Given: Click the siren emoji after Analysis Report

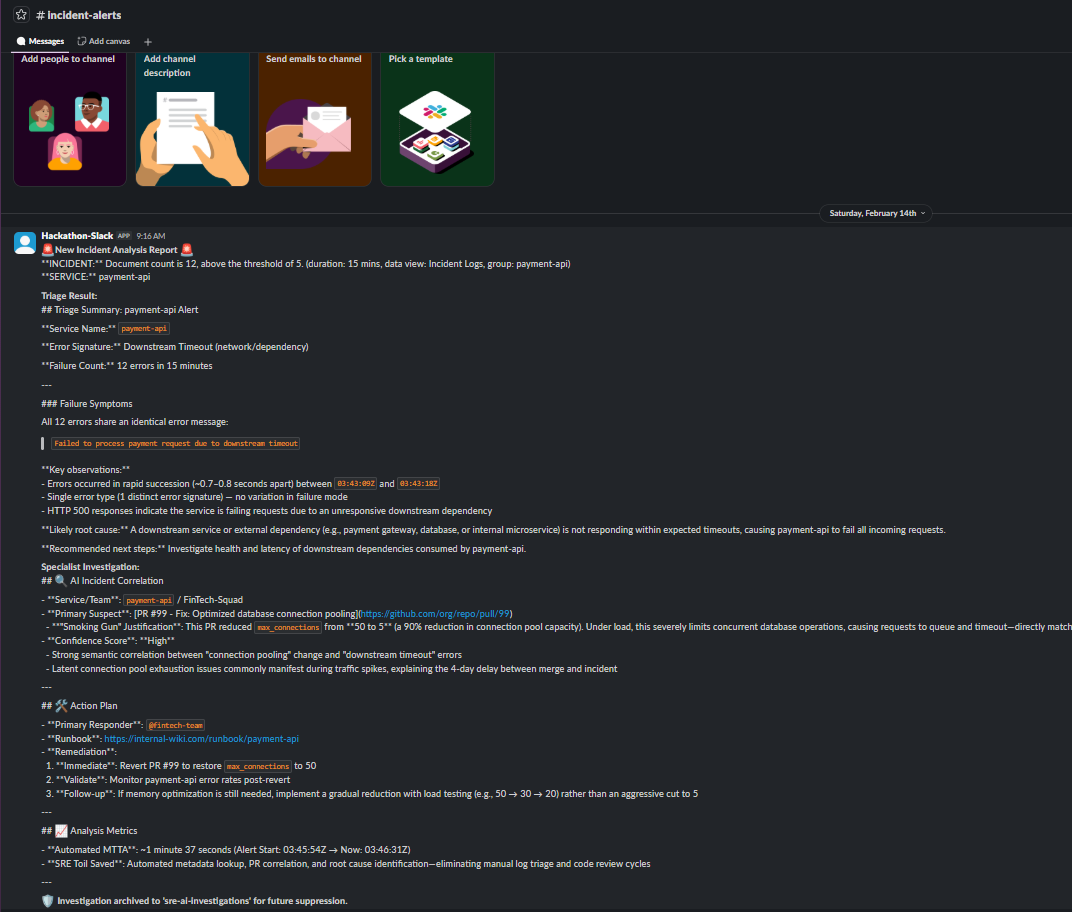Looking at the screenshot, I should click(x=187, y=250).
